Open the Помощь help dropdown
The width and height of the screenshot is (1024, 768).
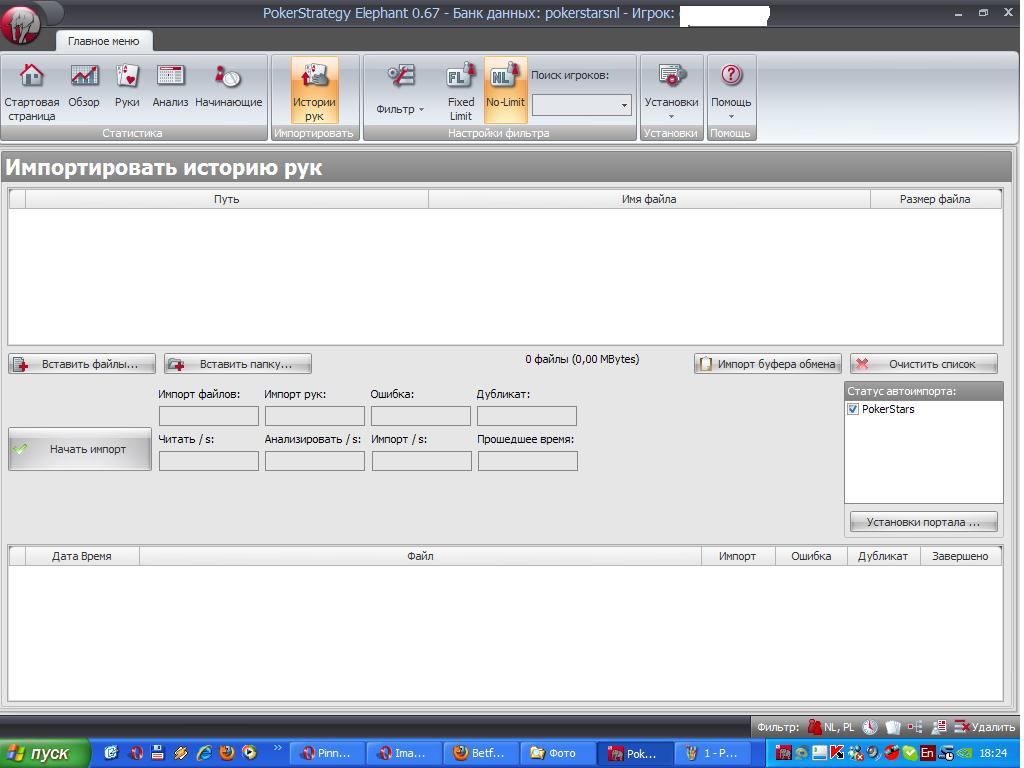[731, 91]
